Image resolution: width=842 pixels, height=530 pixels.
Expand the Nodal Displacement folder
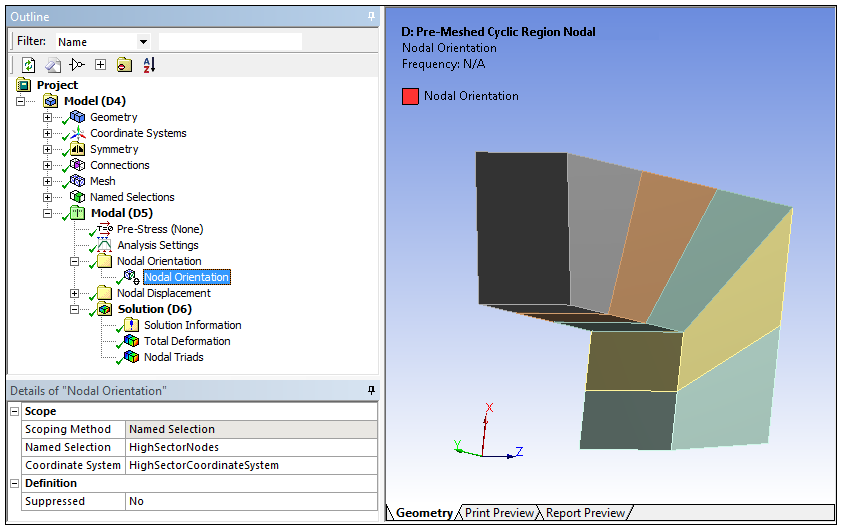pos(74,293)
